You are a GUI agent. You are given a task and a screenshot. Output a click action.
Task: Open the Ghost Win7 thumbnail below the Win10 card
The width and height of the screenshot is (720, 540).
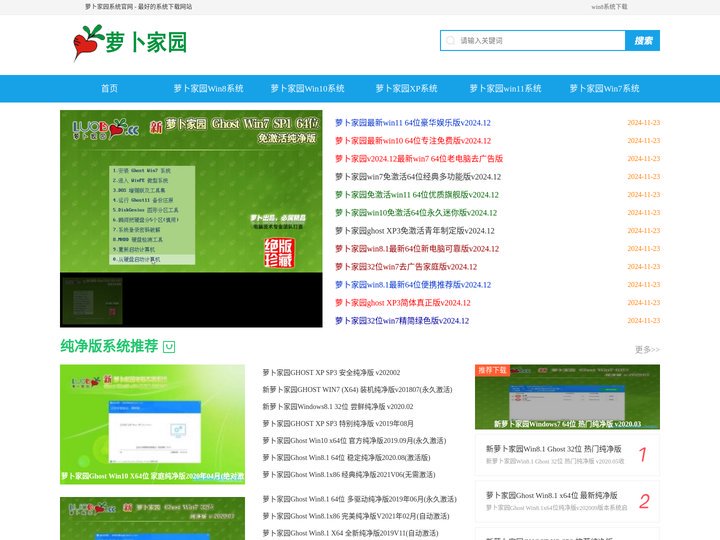[x=152, y=518]
